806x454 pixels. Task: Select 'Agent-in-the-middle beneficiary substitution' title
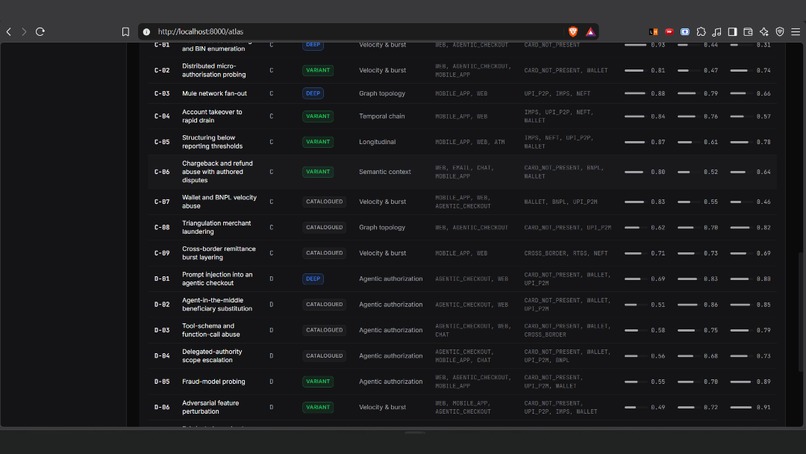(x=217, y=304)
